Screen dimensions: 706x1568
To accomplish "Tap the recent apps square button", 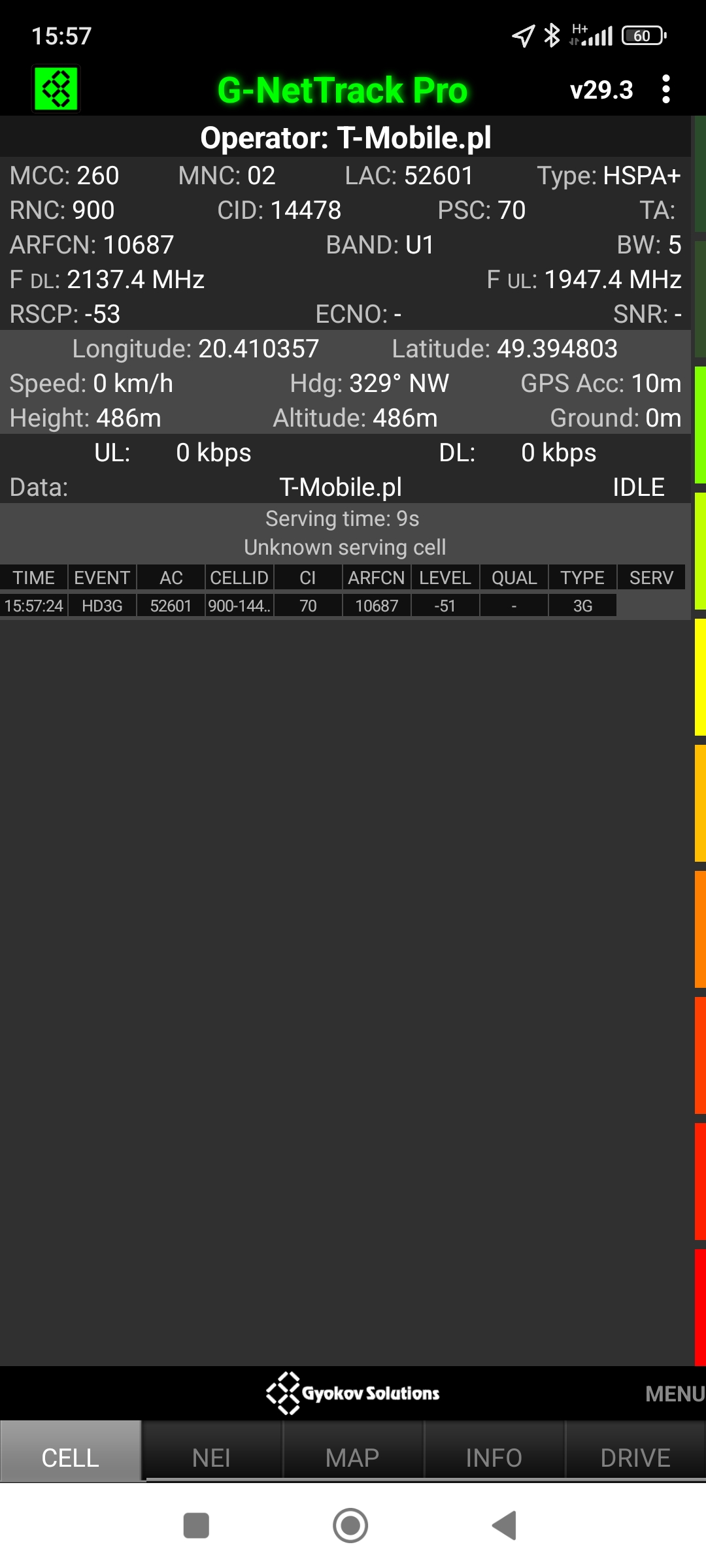I will 196,1526.
